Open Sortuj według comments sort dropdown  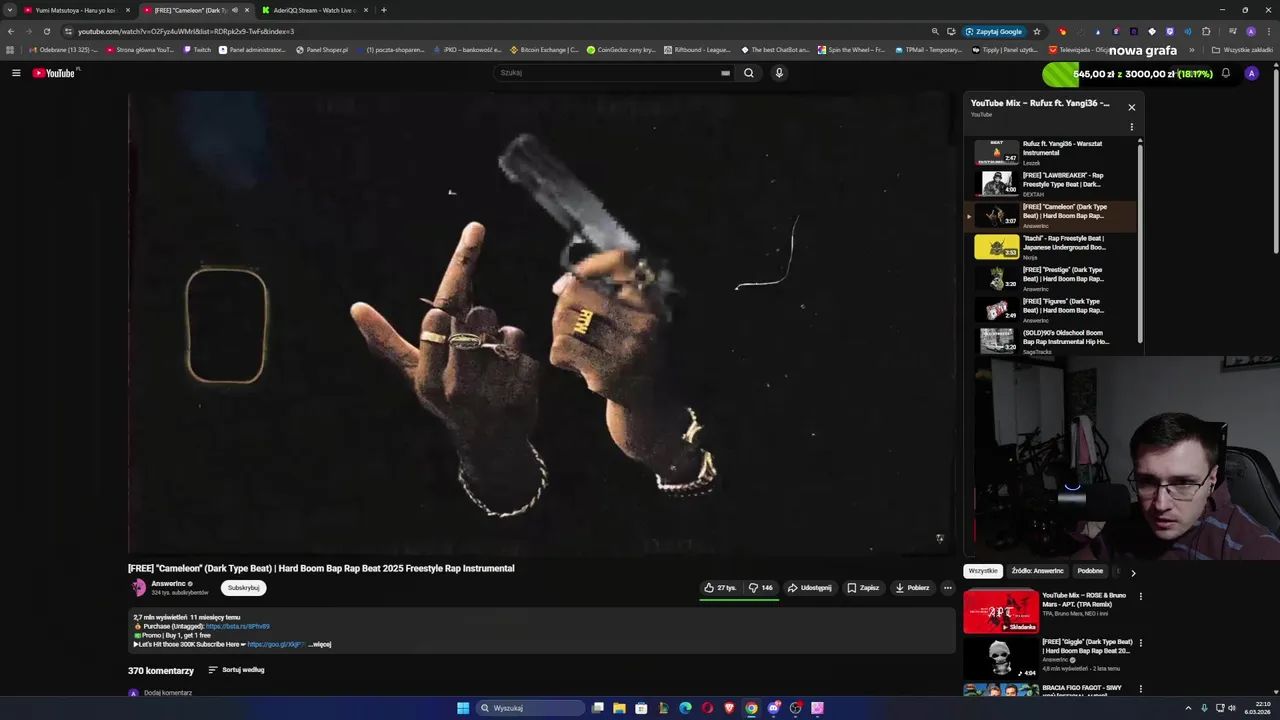pos(237,670)
